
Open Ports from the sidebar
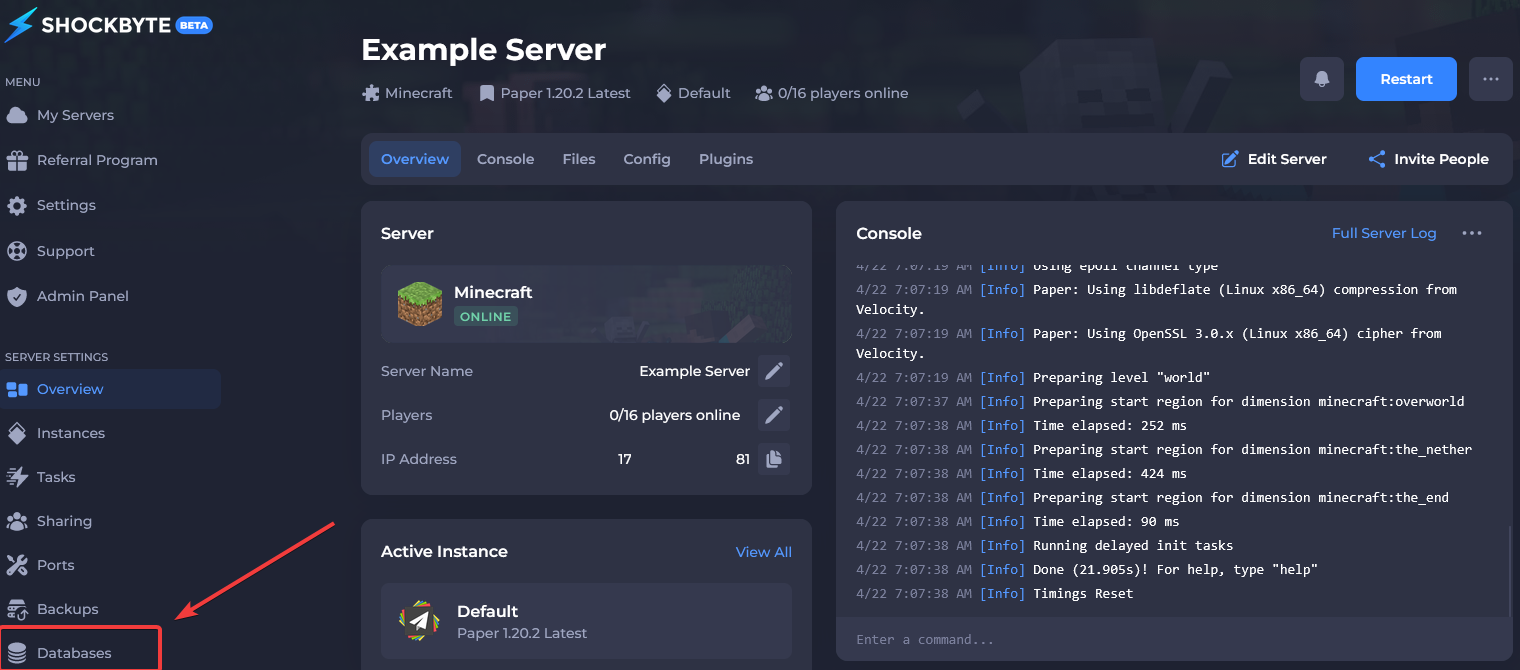tap(55, 565)
